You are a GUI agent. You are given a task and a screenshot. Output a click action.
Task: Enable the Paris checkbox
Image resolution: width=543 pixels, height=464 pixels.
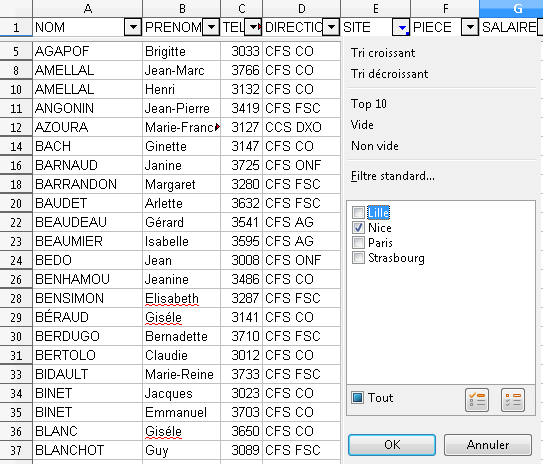pos(358,242)
